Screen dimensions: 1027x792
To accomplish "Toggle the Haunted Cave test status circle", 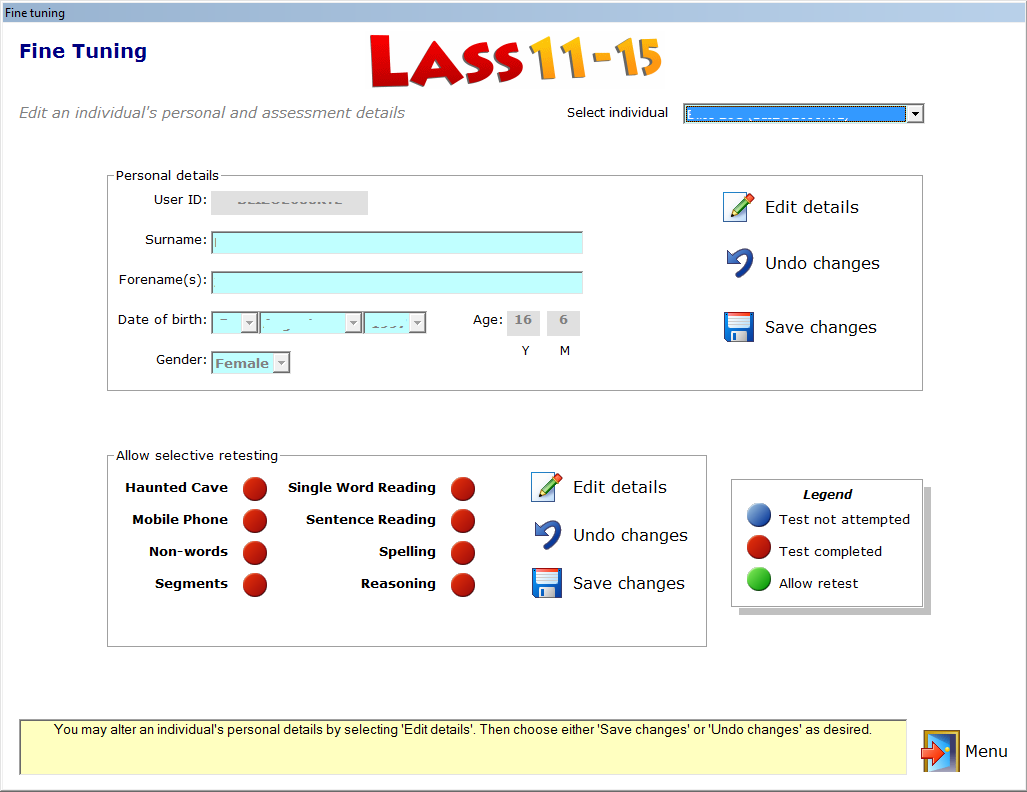I will coord(255,488).
